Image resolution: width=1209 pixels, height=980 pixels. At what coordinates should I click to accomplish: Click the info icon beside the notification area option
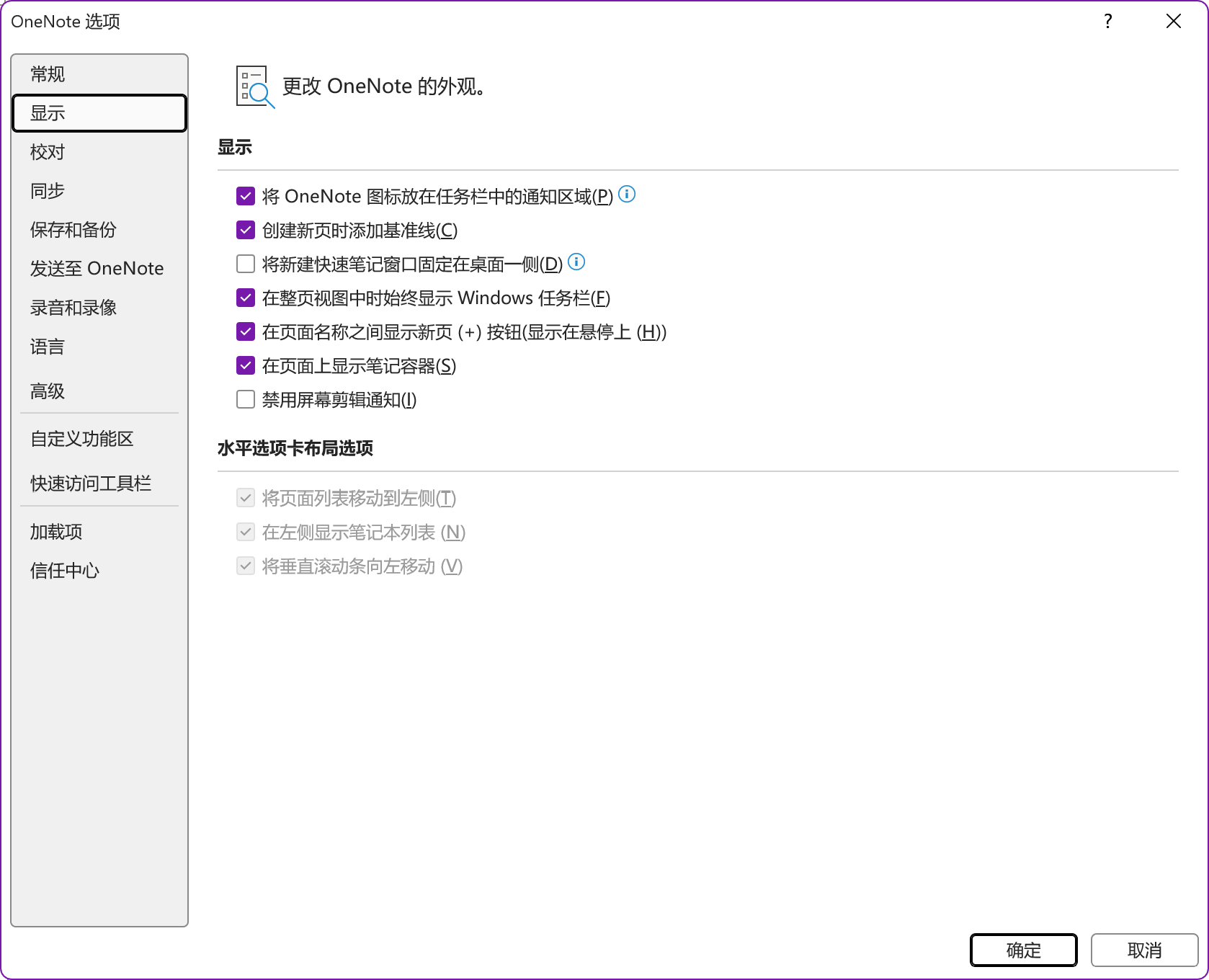coord(627,195)
